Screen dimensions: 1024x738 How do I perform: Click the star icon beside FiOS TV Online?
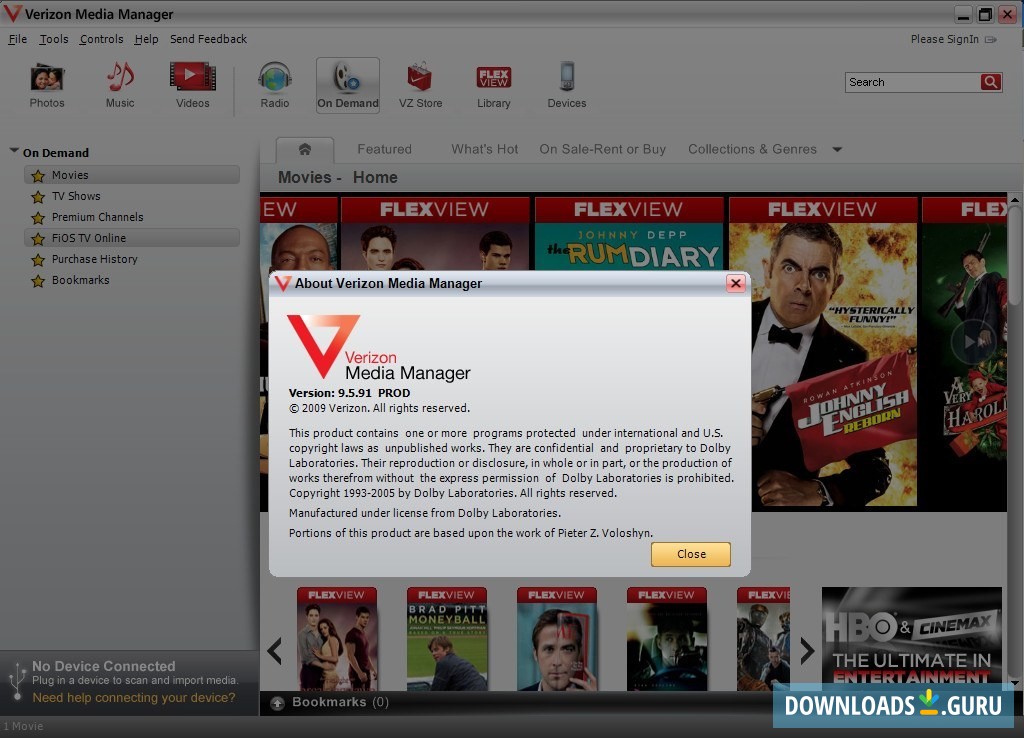click(38, 238)
